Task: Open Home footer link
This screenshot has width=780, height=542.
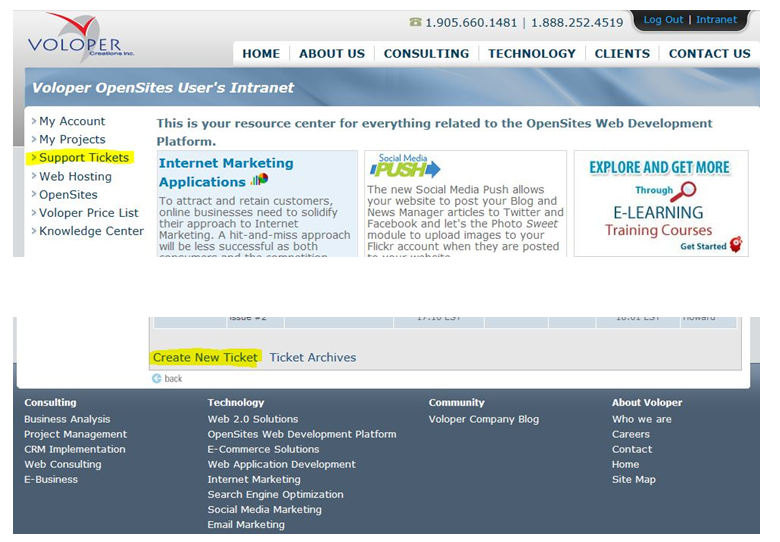Action: pos(625,464)
